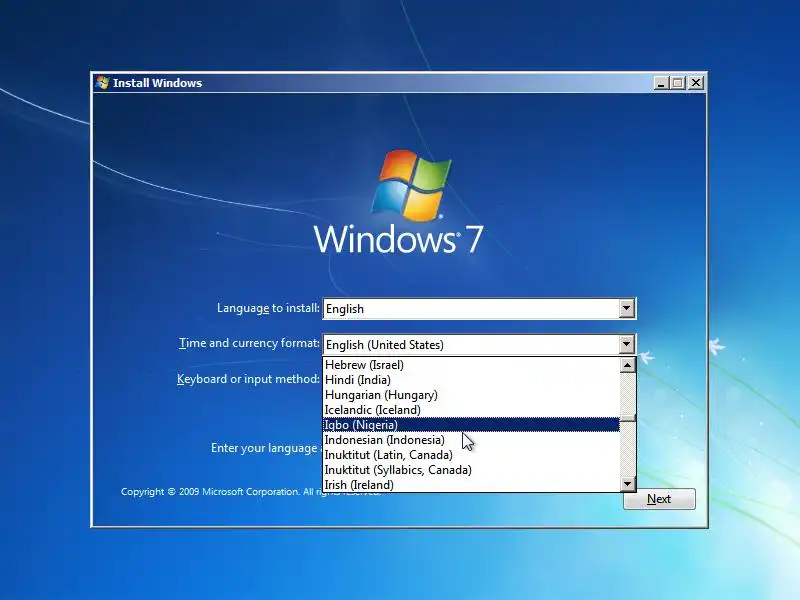Pick Hungarian (Hungary) option

(x=471, y=395)
